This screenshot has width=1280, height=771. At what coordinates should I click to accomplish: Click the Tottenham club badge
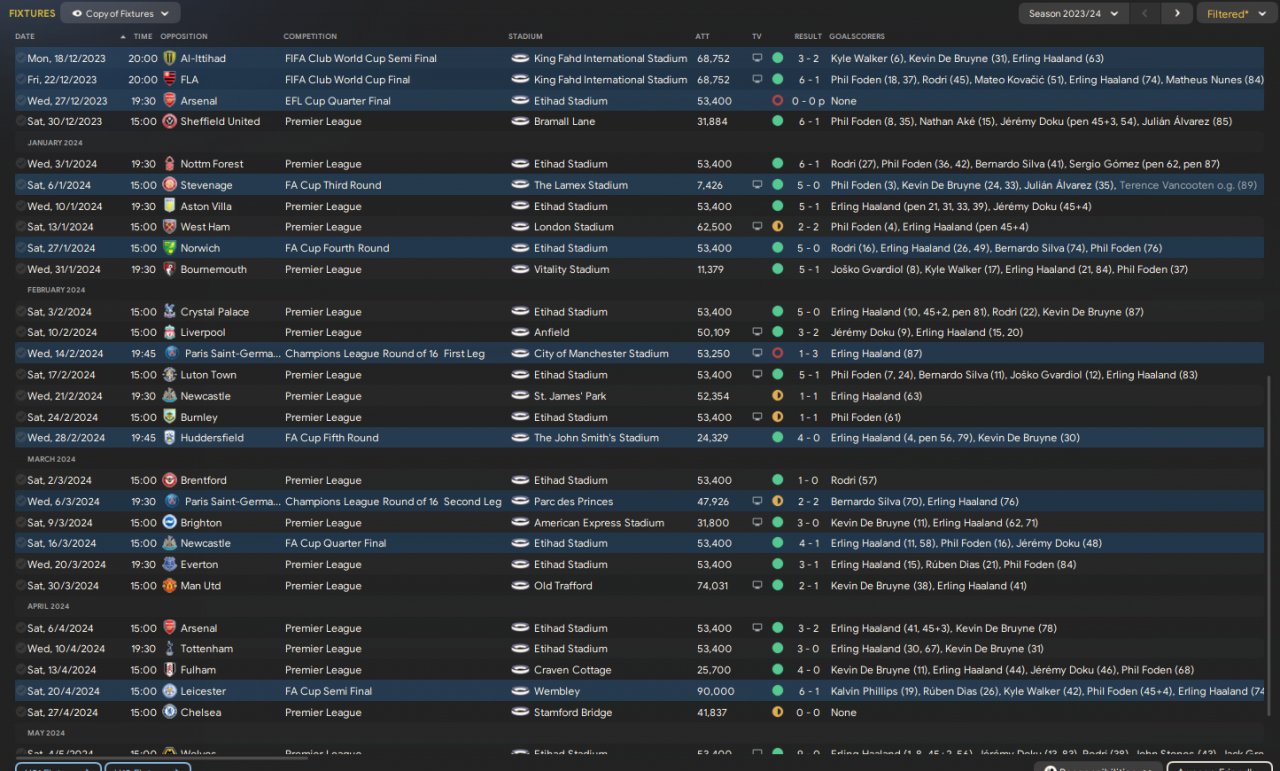tap(169, 649)
